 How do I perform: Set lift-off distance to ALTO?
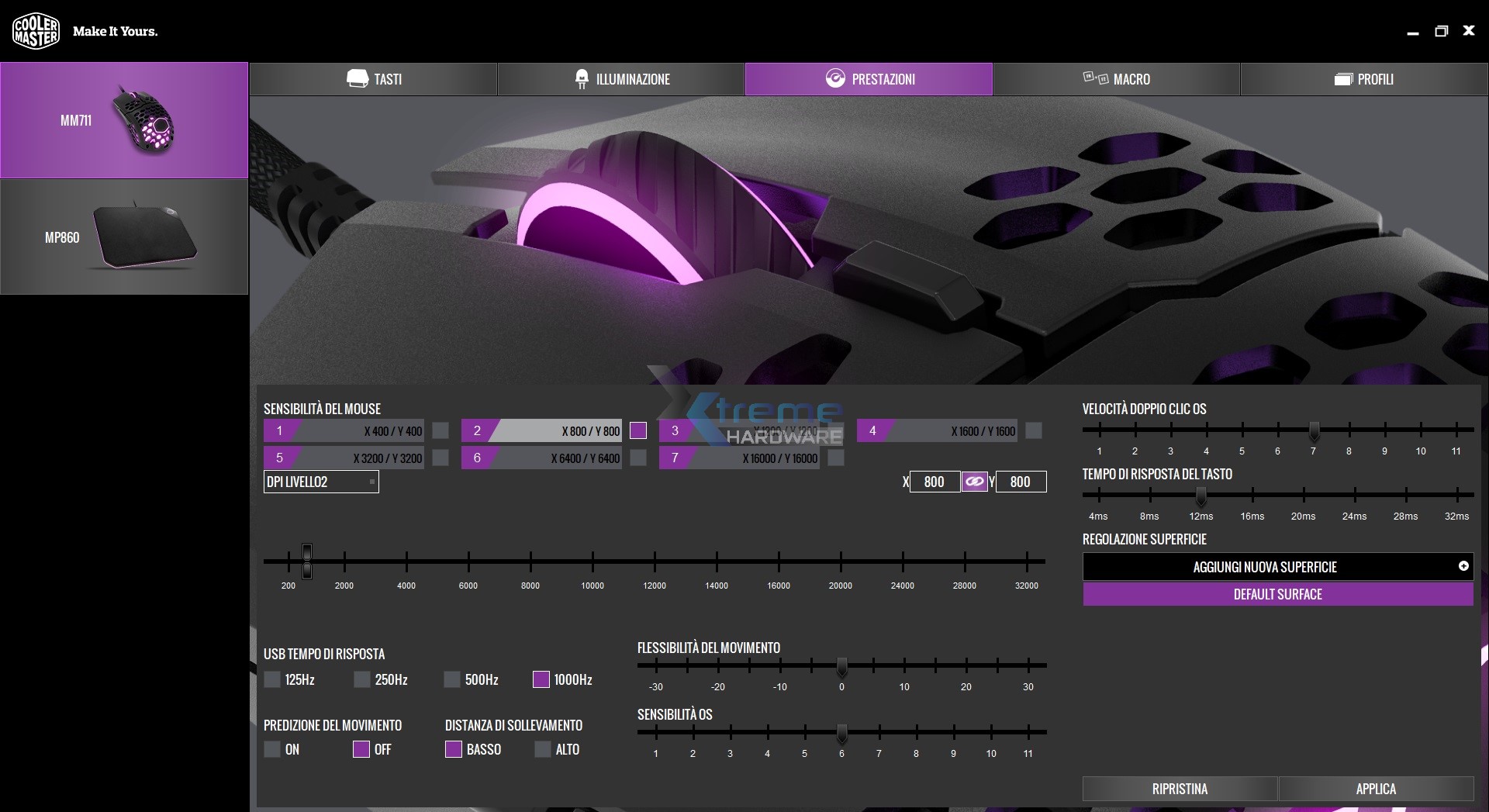click(541, 749)
